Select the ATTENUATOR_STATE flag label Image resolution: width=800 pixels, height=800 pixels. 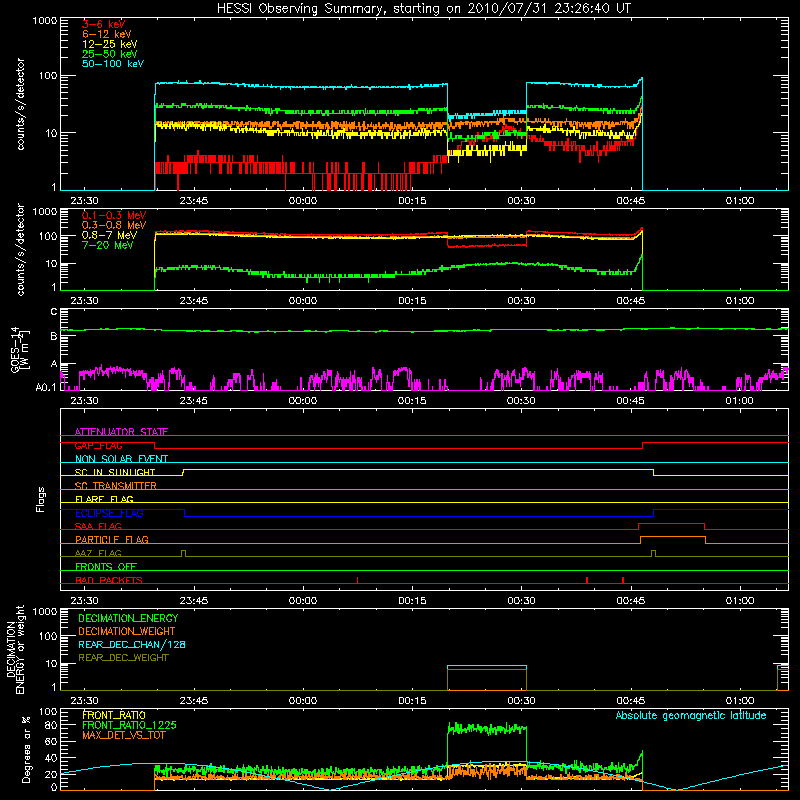(121, 432)
